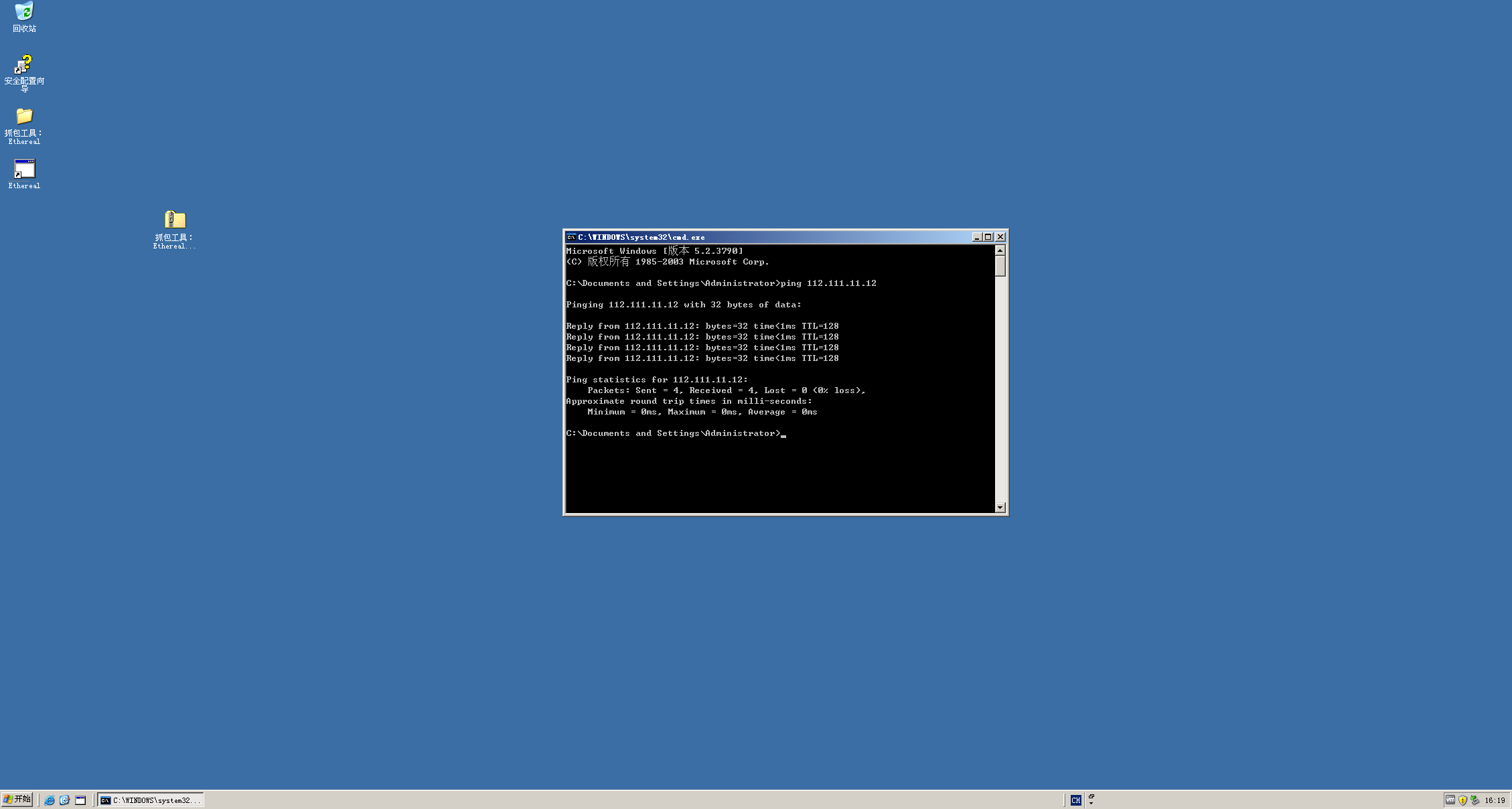
Task: Click the CH input language indicator
Action: click(x=1075, y=800)
